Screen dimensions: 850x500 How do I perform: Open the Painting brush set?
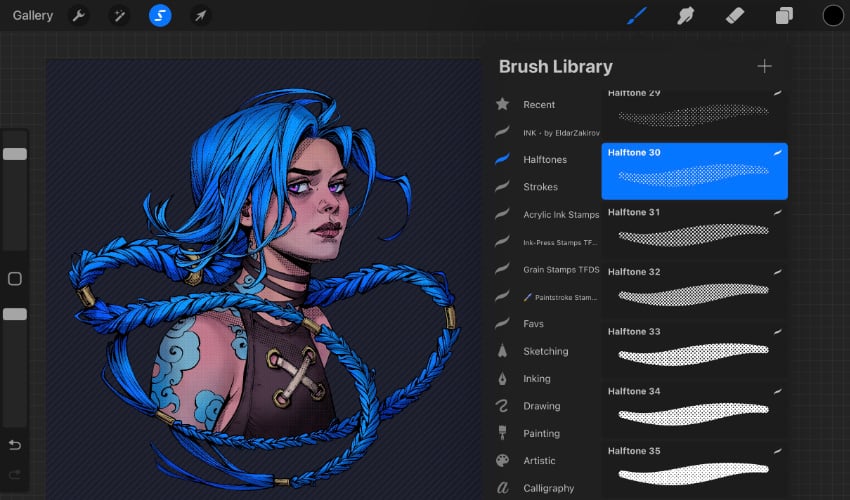(547, 433)
